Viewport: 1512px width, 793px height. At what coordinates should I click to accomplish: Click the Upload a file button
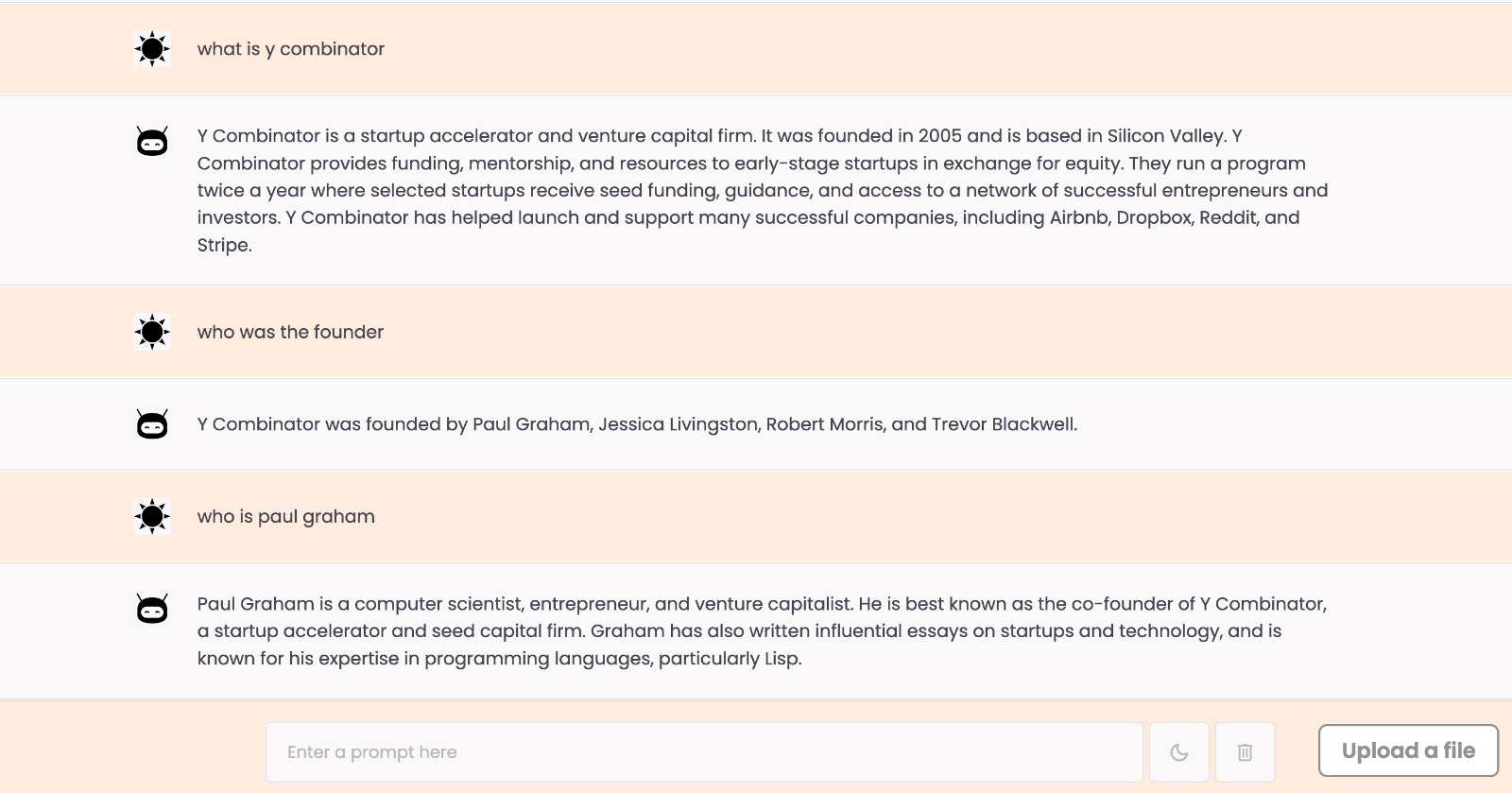coord(1408,750)
